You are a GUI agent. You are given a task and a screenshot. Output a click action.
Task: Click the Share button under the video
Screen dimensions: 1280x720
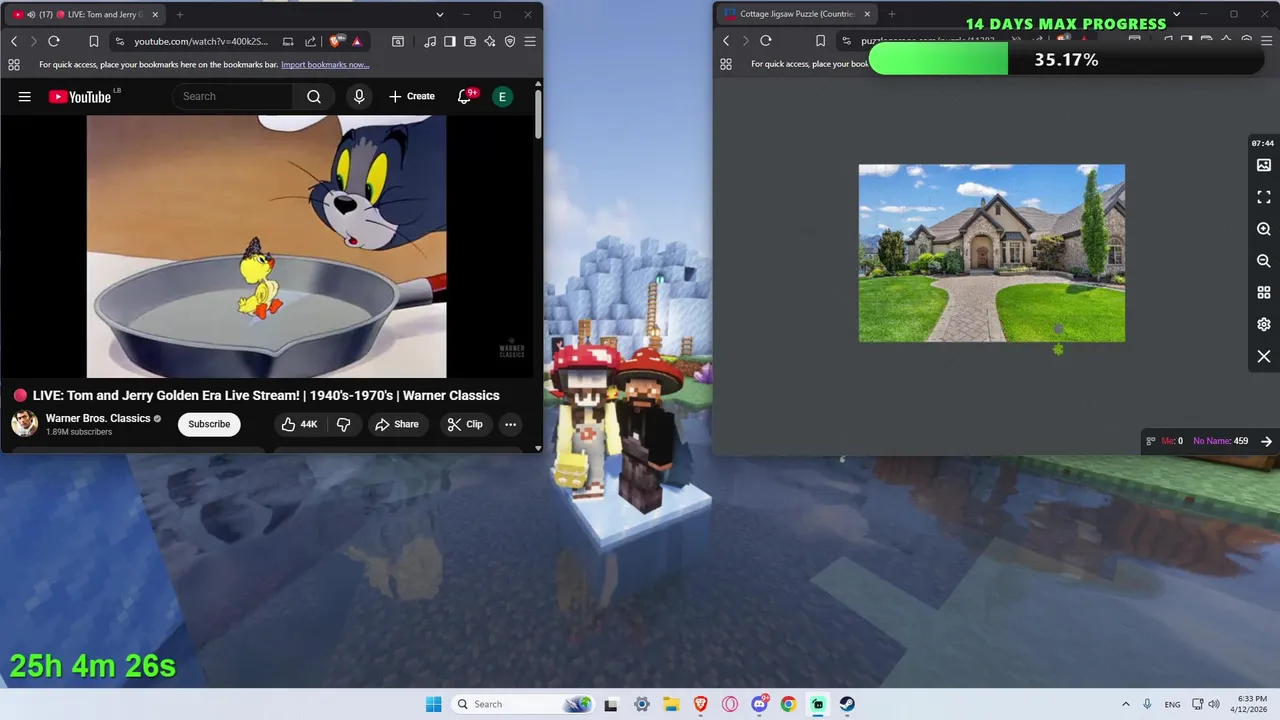point(397,424)
